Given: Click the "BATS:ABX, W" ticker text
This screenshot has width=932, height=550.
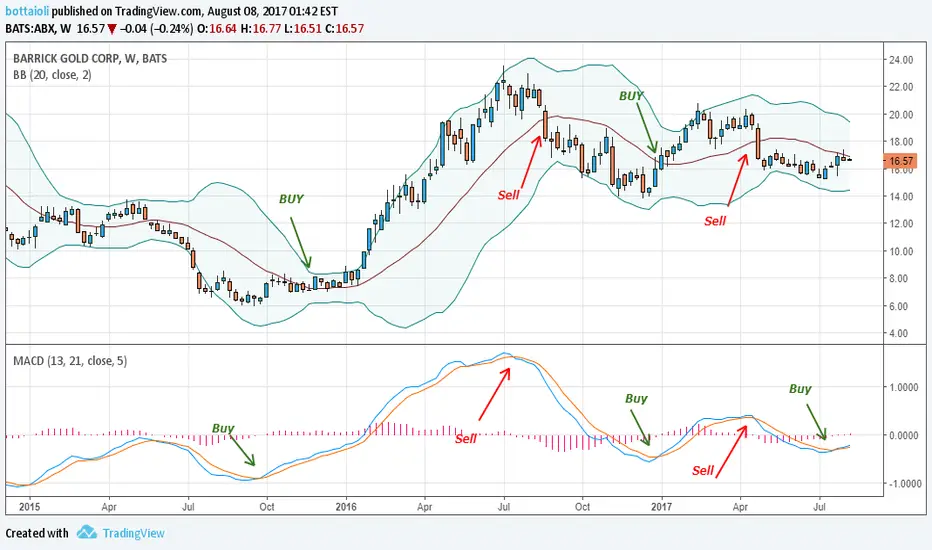Looking at the screenshot, I should tap(38, 29).
